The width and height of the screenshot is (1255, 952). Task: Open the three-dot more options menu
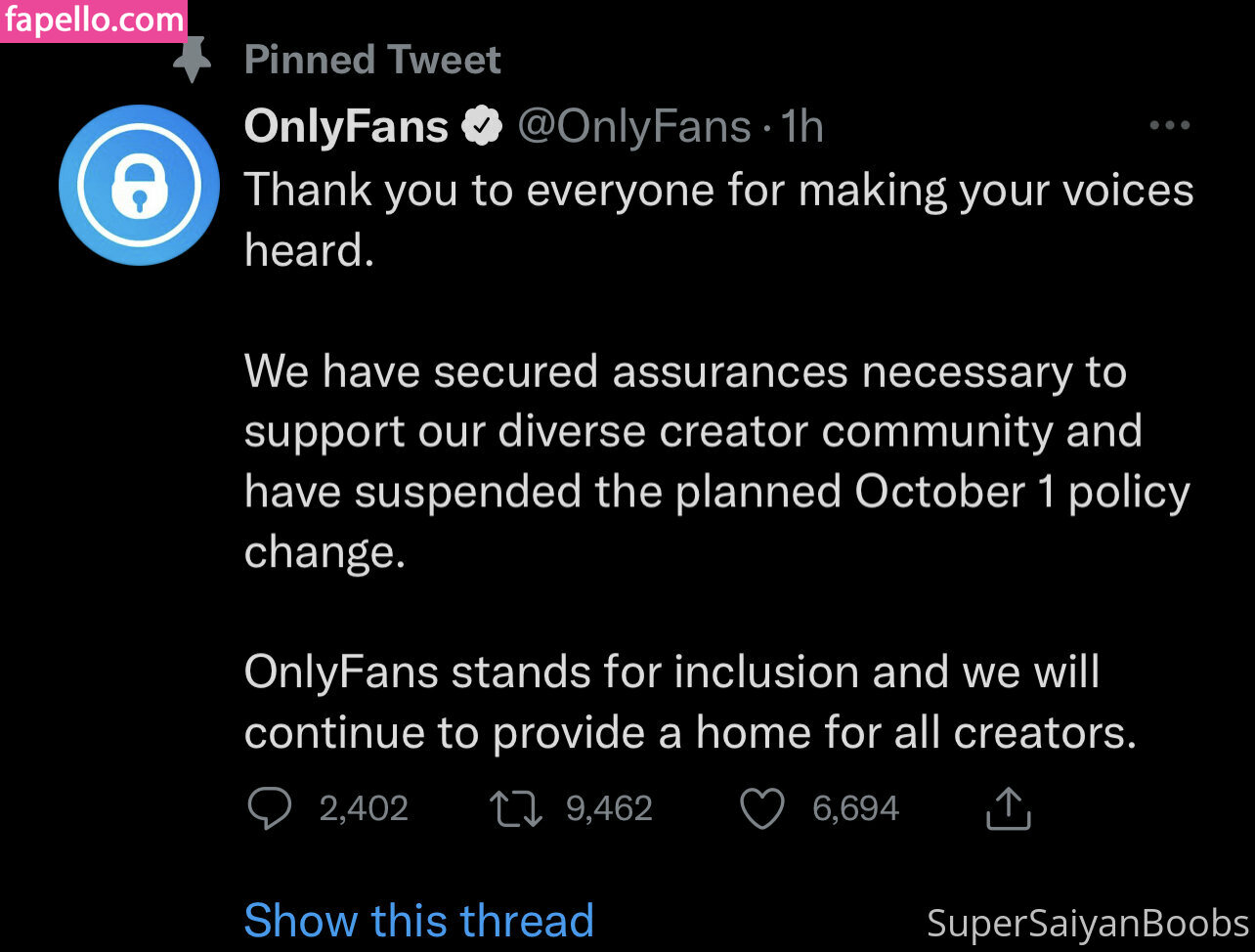(x=1169, y=126)
